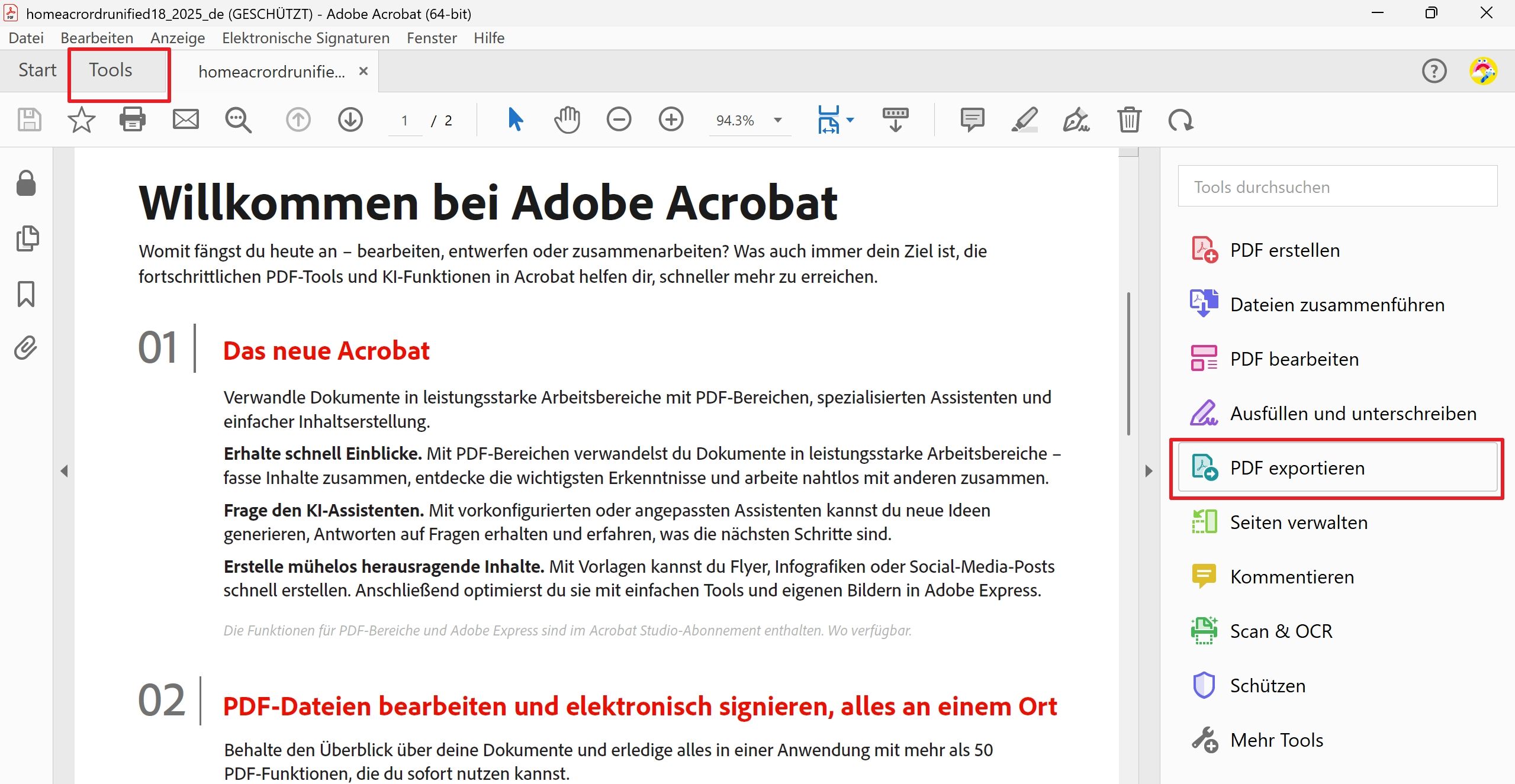Screen dimensions: 1515x784
Task: Click the Delete page trash icon
Action: point(1129,120)
